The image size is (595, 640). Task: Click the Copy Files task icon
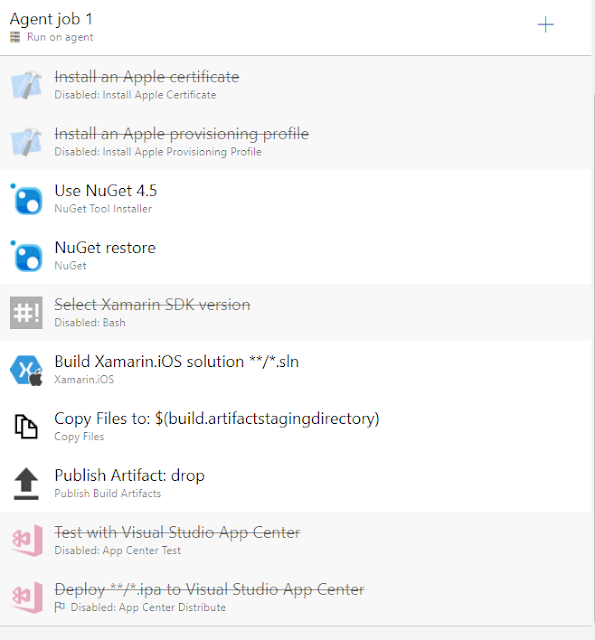click(x=26, y=427)
